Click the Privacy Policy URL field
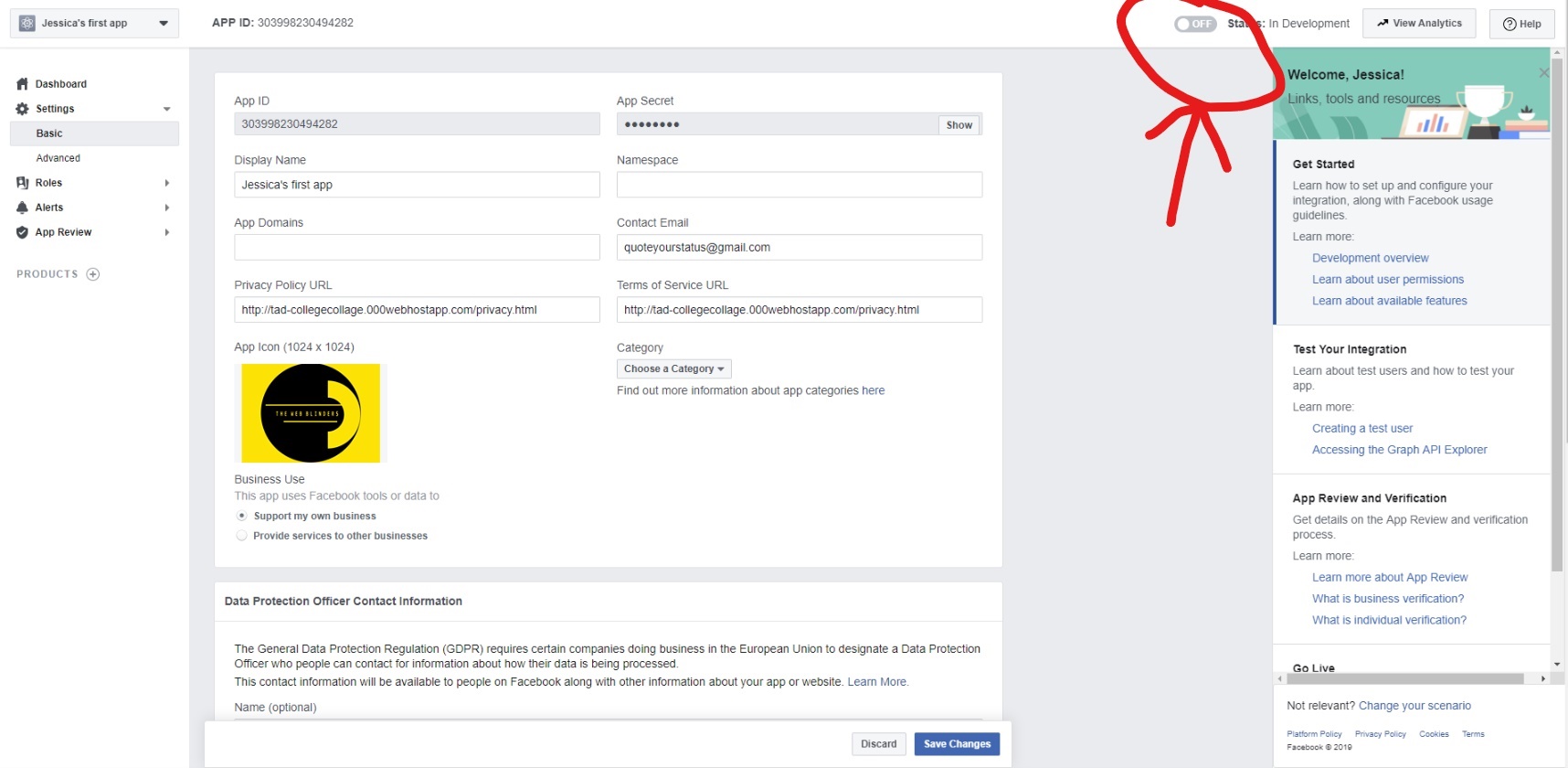The image size is (1568, 768). 417,310
